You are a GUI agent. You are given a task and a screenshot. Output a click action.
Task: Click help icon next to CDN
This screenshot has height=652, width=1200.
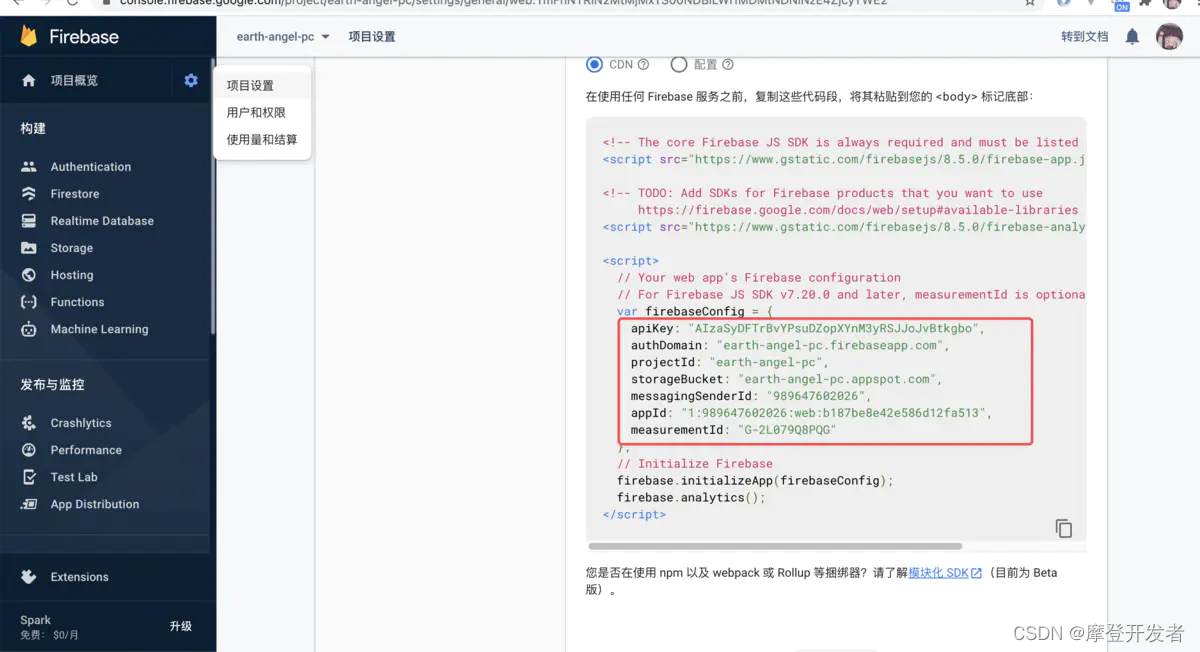[643, 64]
